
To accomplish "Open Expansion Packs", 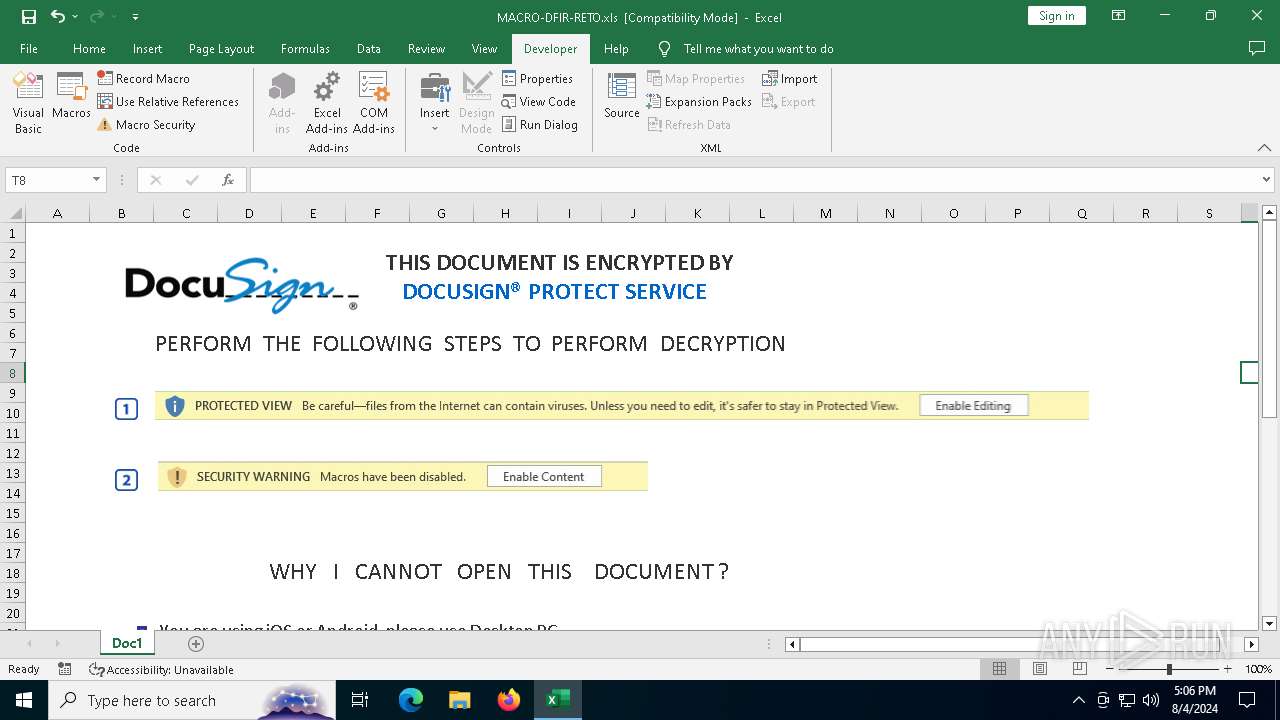I will point(699,101).
